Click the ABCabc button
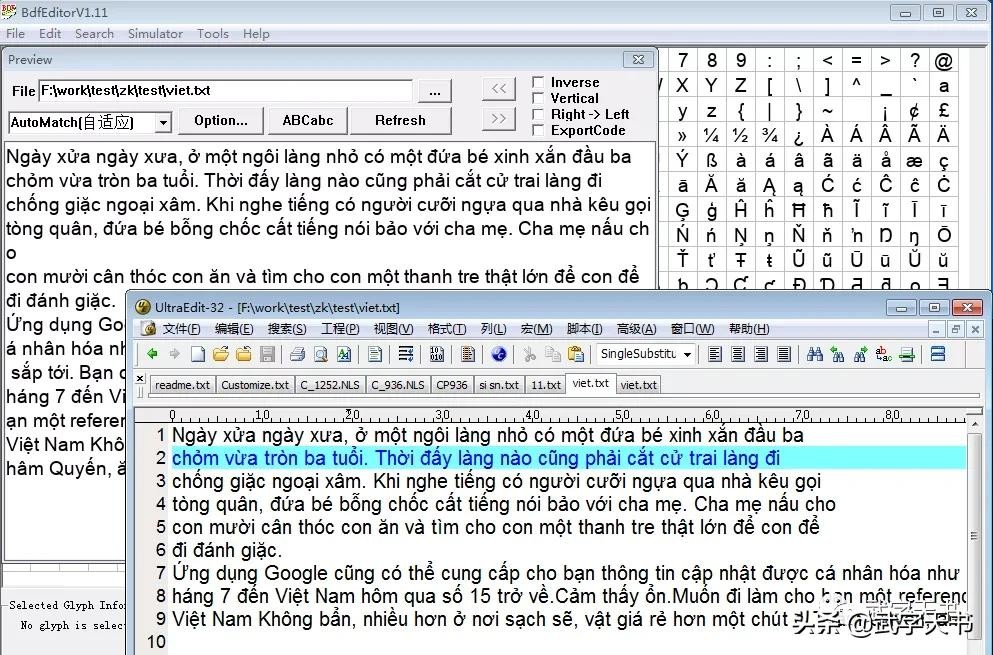 point(308,121)
